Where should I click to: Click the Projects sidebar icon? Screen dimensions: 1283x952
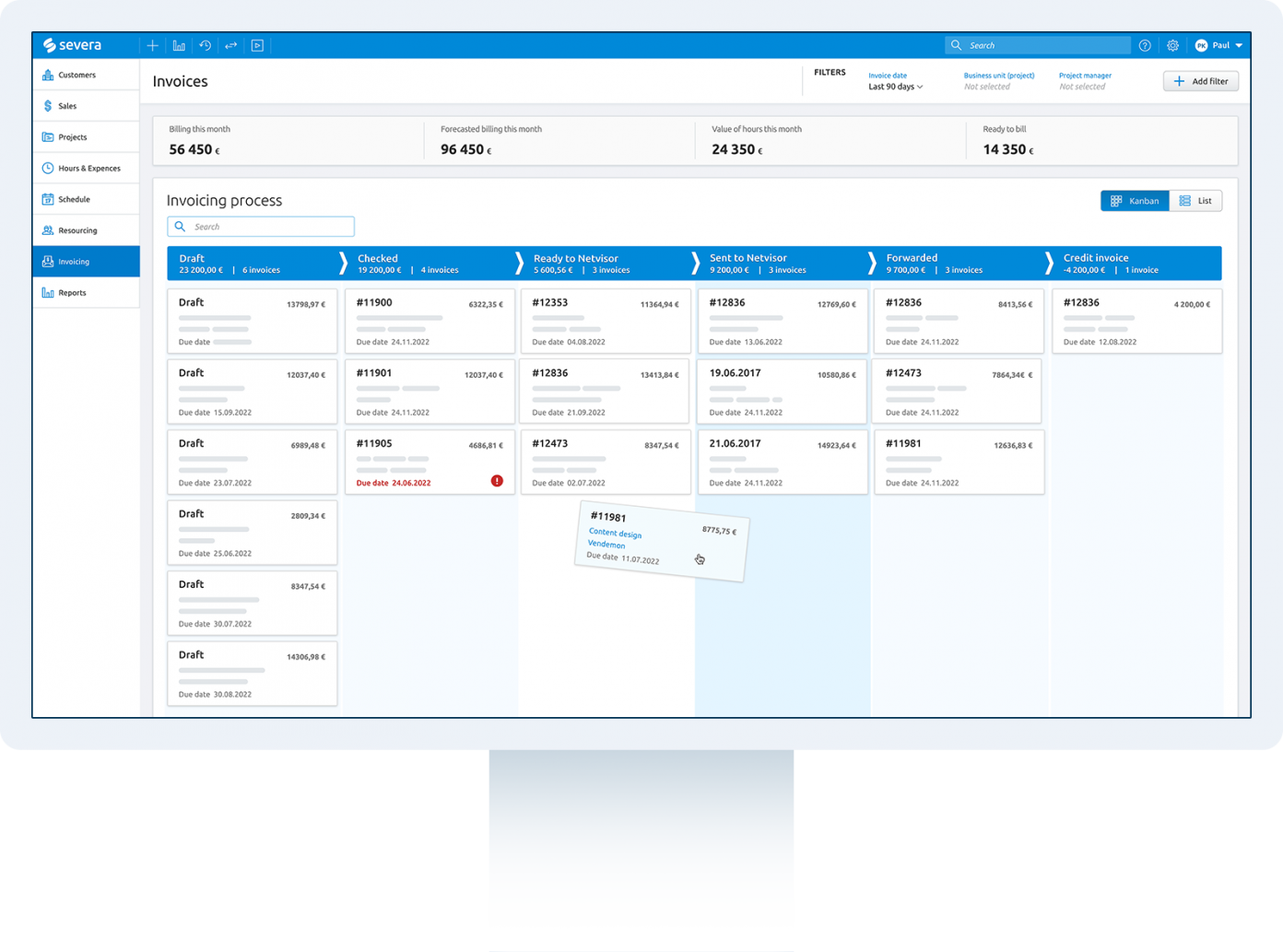[48, 137]
